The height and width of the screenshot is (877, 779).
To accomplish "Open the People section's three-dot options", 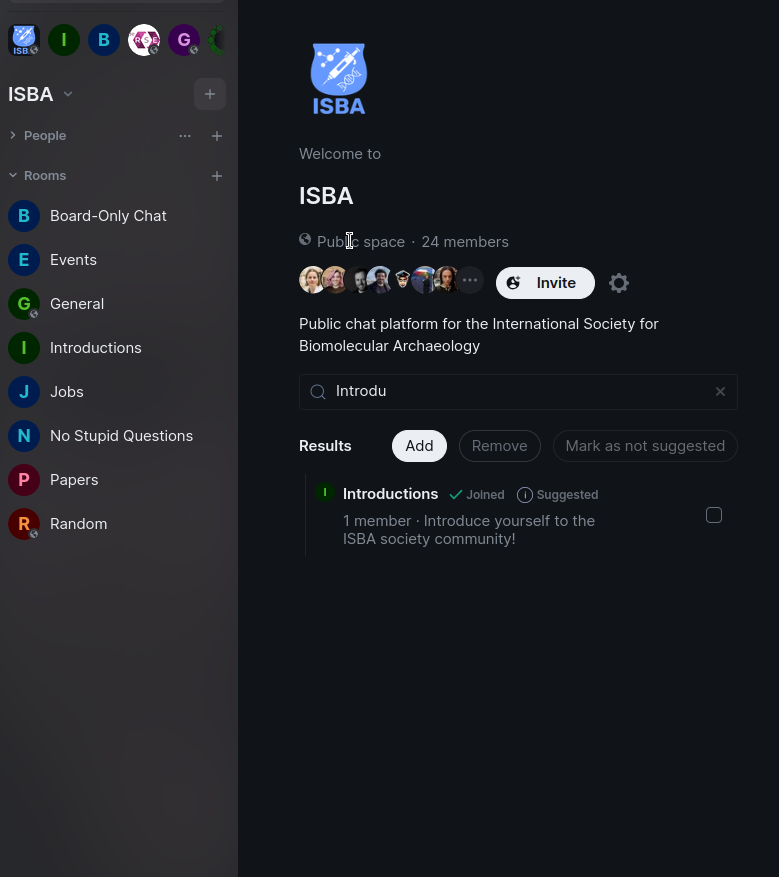I will point(185,136).
